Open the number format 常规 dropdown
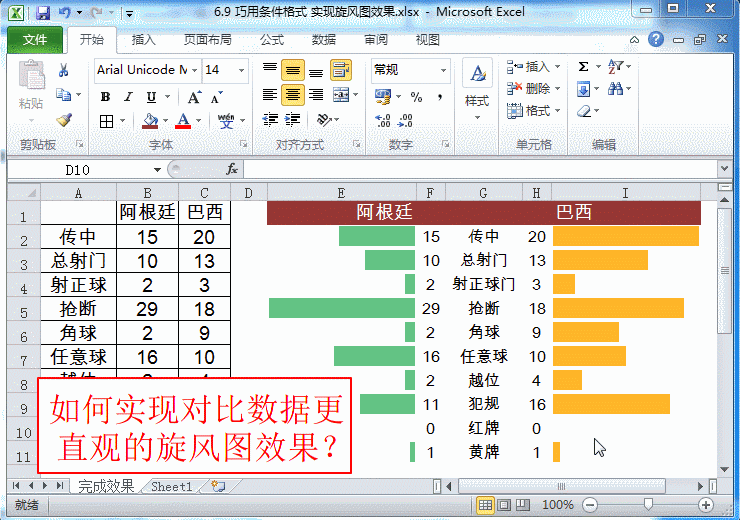The image size is (740, 520). pos(443,70)
